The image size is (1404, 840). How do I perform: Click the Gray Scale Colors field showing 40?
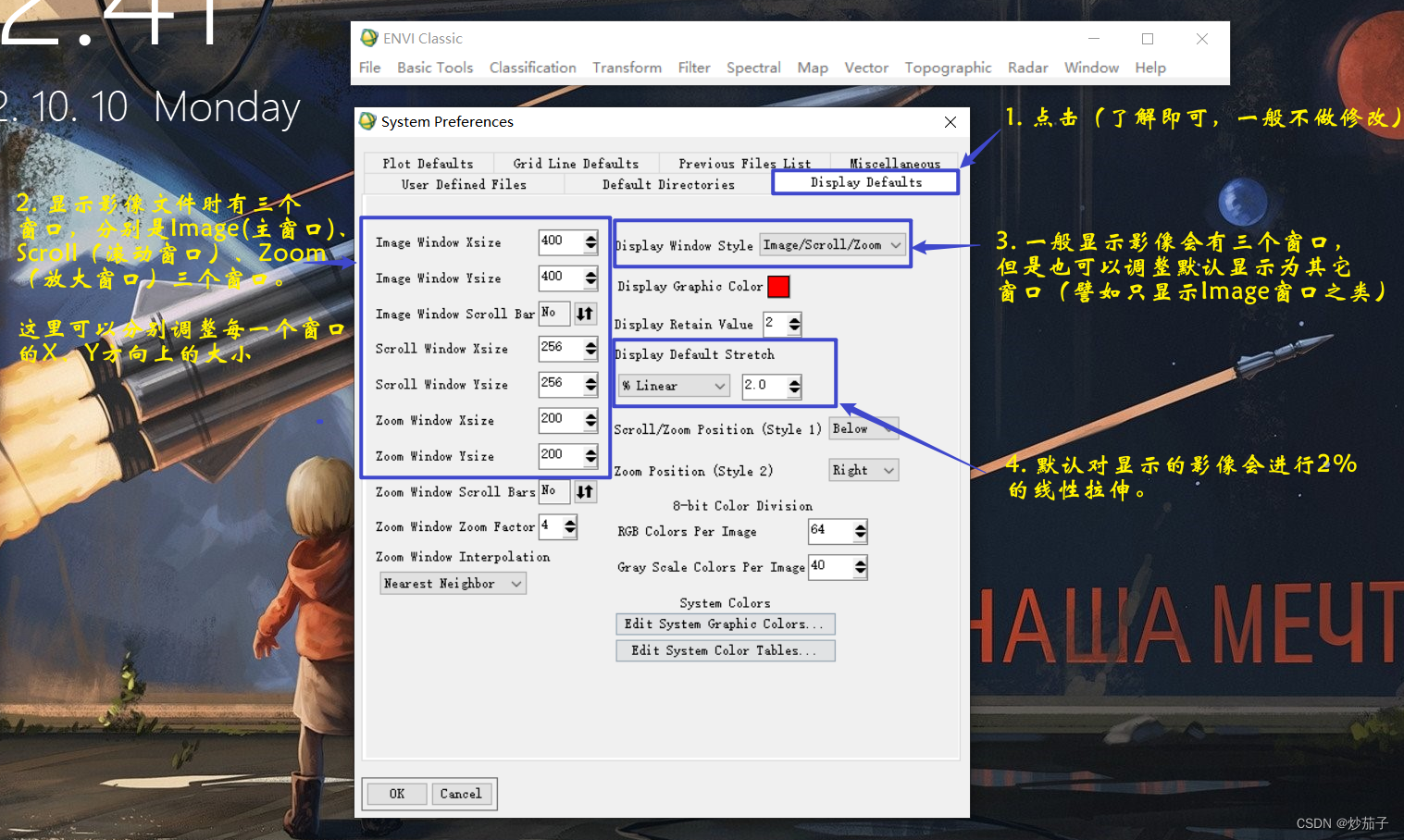point(831,566)
